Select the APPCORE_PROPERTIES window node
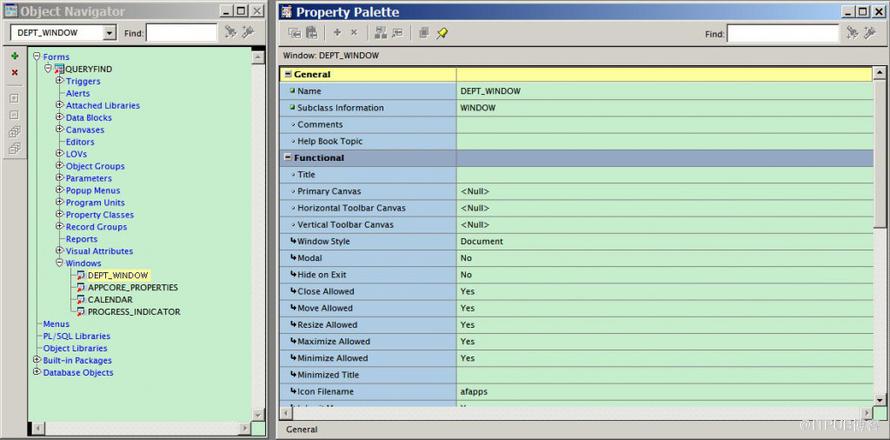This screenshot has height=440, width=890. (132, 287)
